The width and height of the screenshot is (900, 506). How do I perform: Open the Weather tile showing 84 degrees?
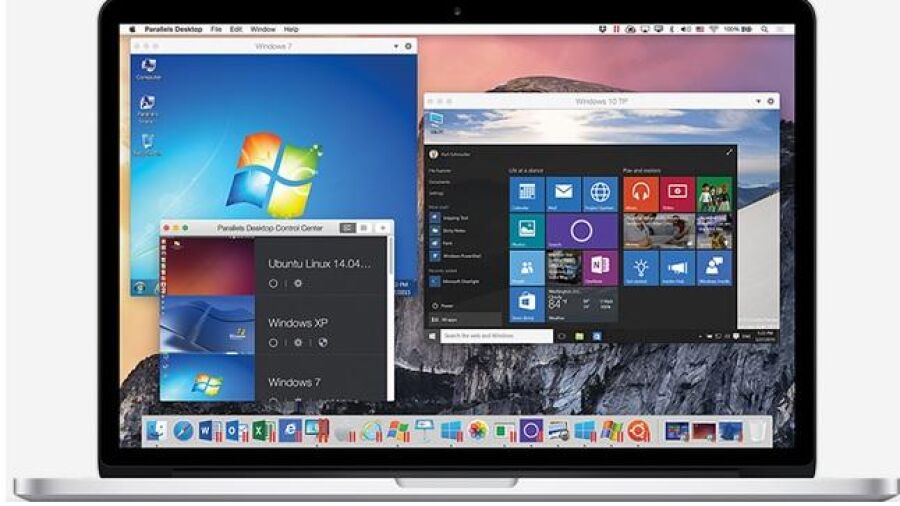[x=582, y=305]
